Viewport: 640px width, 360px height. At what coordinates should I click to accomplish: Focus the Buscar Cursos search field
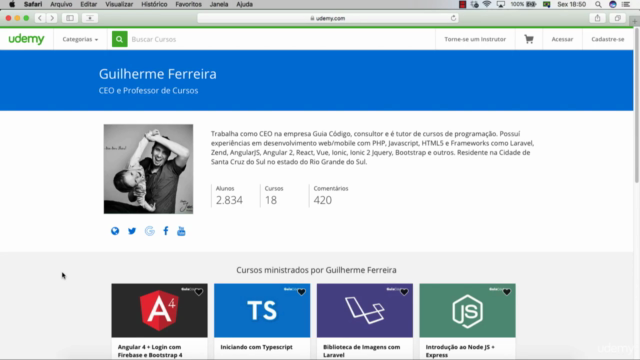pos(282,39)
